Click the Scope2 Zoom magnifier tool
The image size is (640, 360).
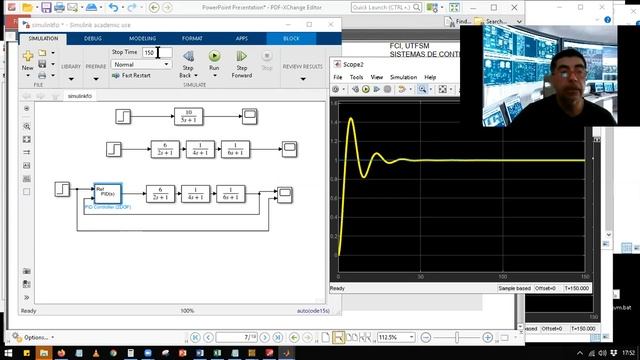(422, 89)
